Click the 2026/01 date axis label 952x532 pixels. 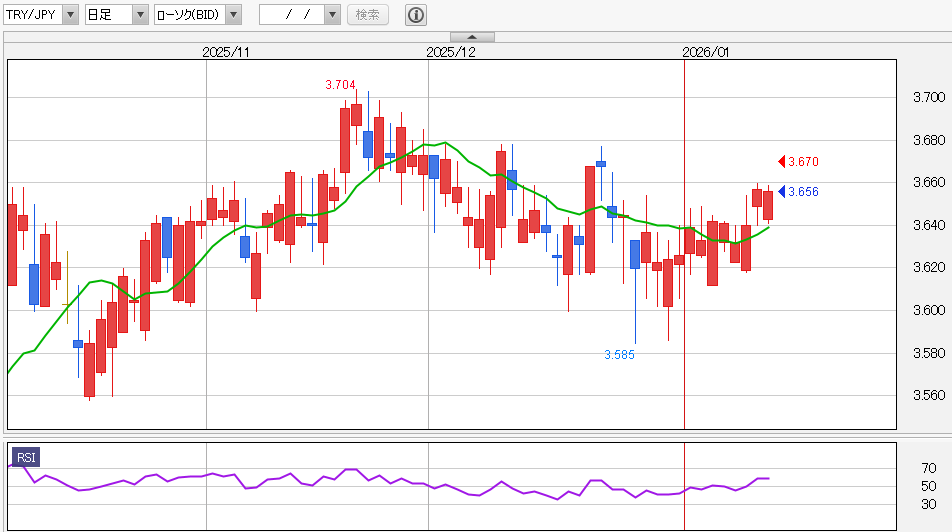[706, 52]
